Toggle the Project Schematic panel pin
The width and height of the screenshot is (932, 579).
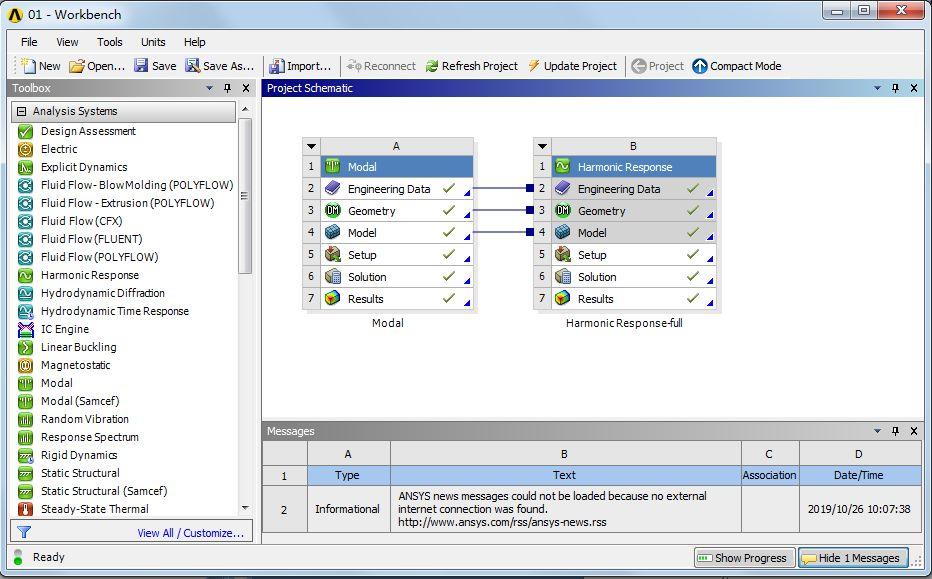tap(895, 88)
